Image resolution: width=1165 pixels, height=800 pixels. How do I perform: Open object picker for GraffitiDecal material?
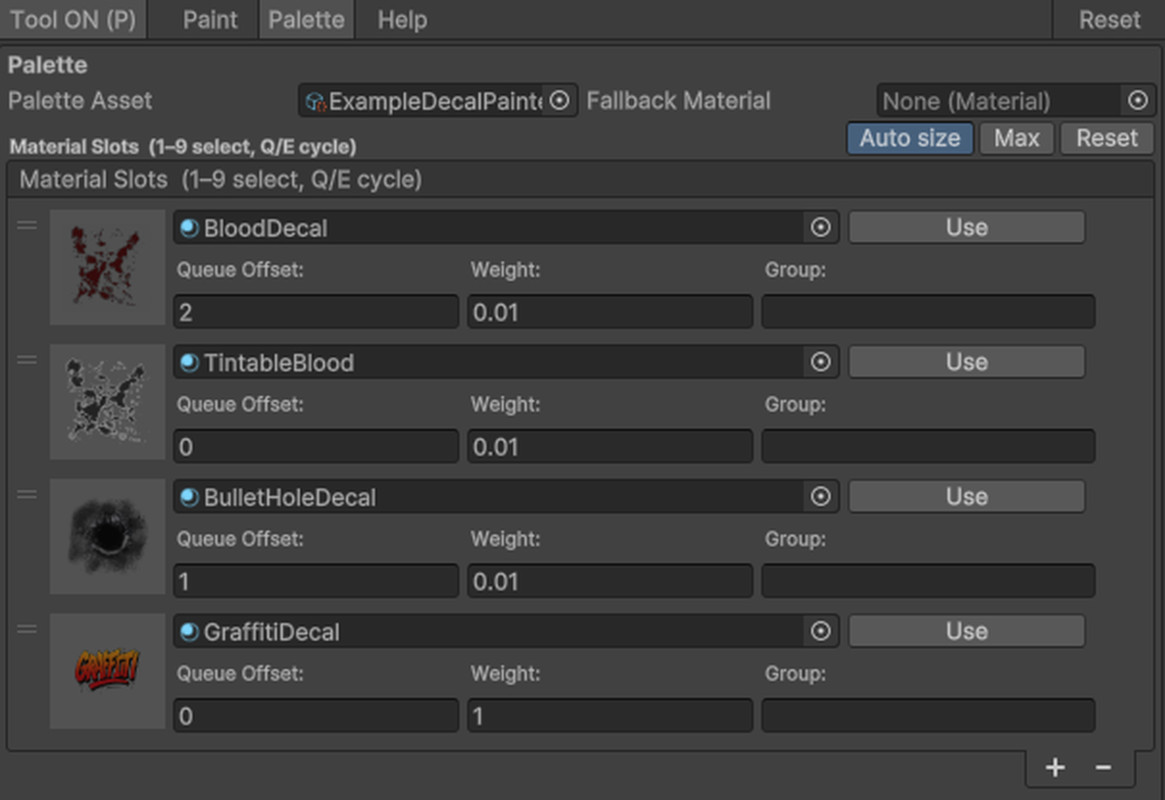tap(821, 631)
